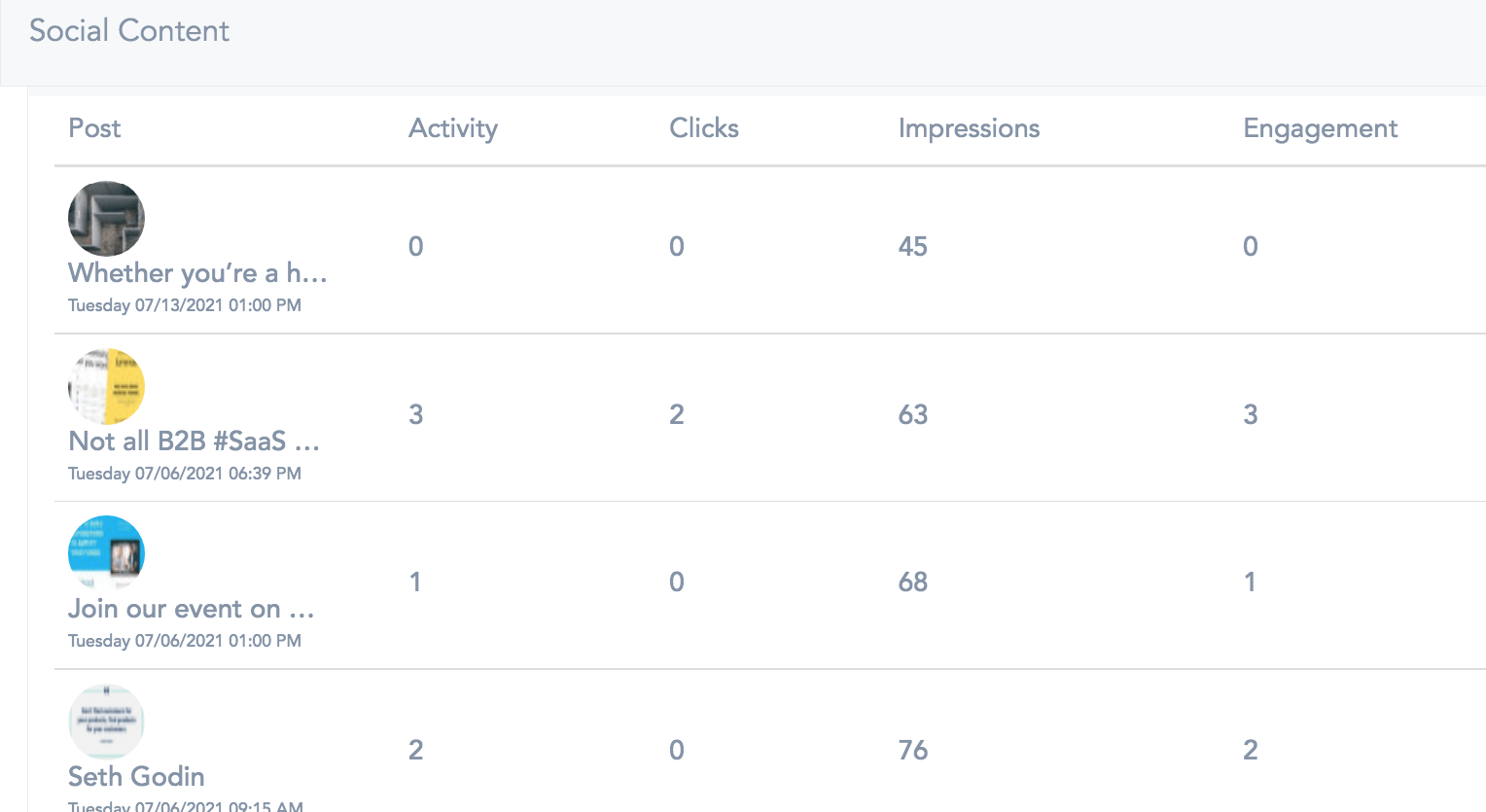Image resolution: width=1486 pixels, height=812 pixels.
Task: Open the 'Not all B2B #SaaS' post thumbnail
Action: [106, 386]
